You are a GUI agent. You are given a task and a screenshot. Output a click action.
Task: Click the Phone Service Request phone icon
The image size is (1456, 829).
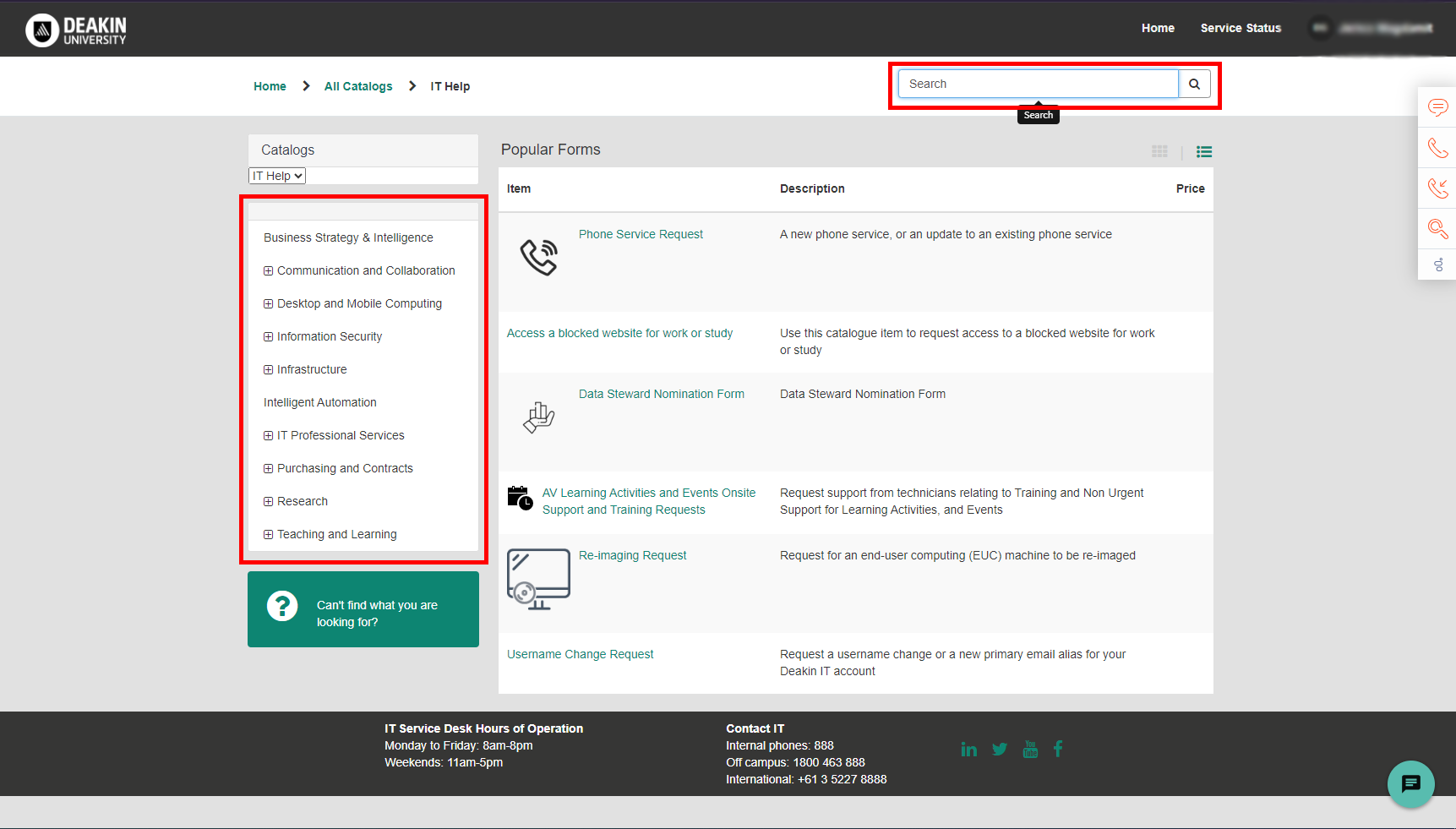coord(538,258)
